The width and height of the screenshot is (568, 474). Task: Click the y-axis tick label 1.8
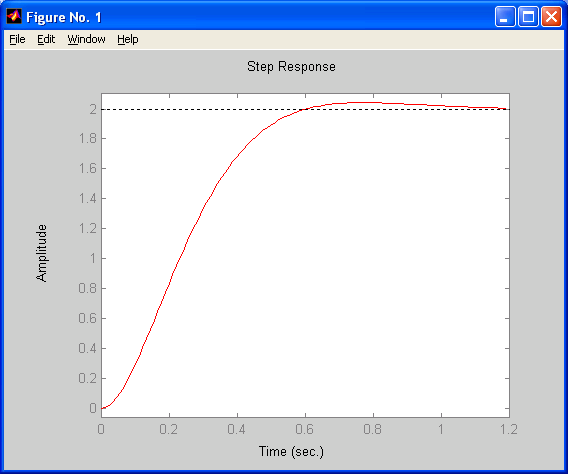click(88, 138)
